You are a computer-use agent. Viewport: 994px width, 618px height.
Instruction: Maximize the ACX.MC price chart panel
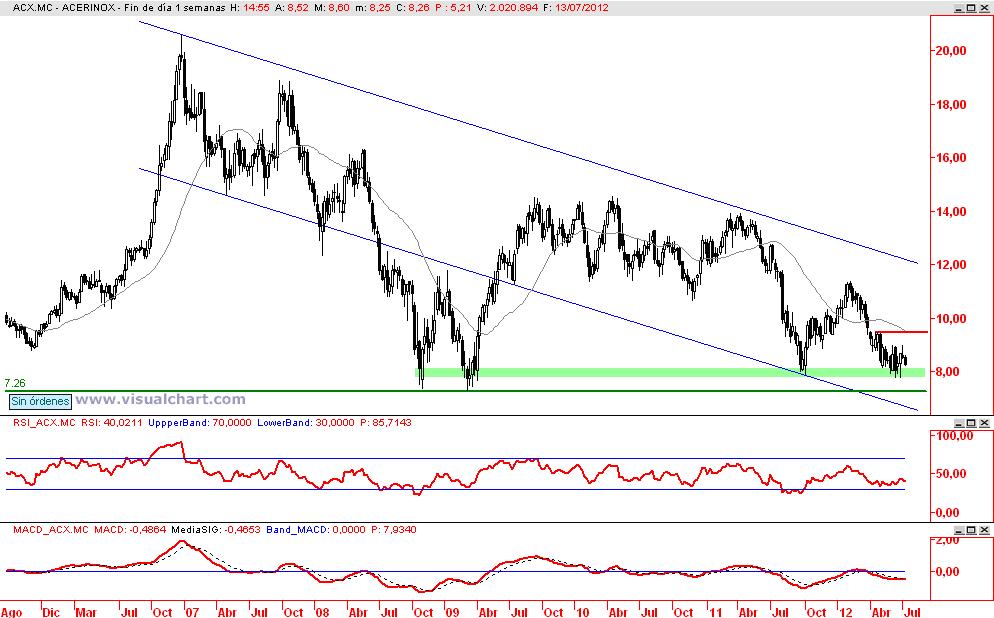coord(971,8)
